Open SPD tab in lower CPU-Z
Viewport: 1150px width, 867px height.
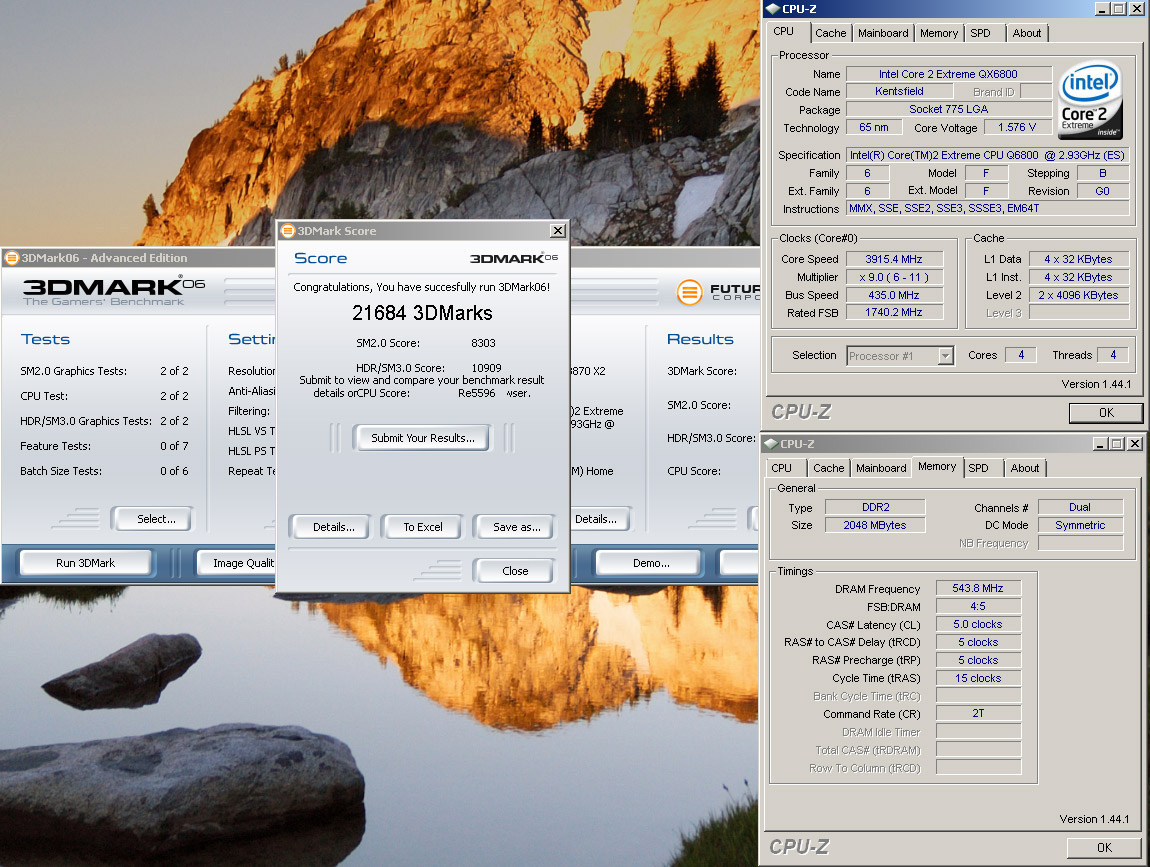[978, 468]
